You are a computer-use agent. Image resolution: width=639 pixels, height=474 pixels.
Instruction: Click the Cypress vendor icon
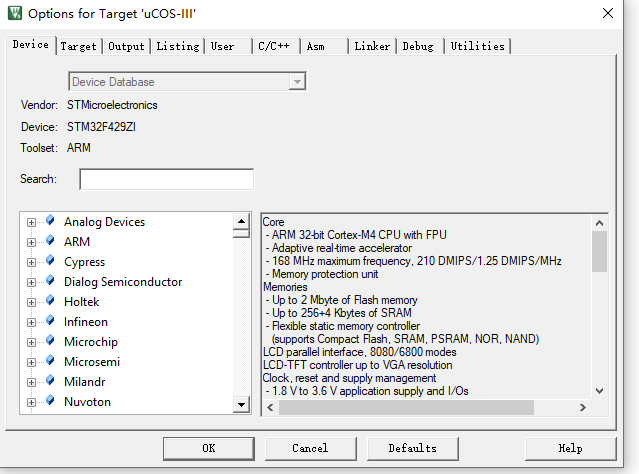50,262
